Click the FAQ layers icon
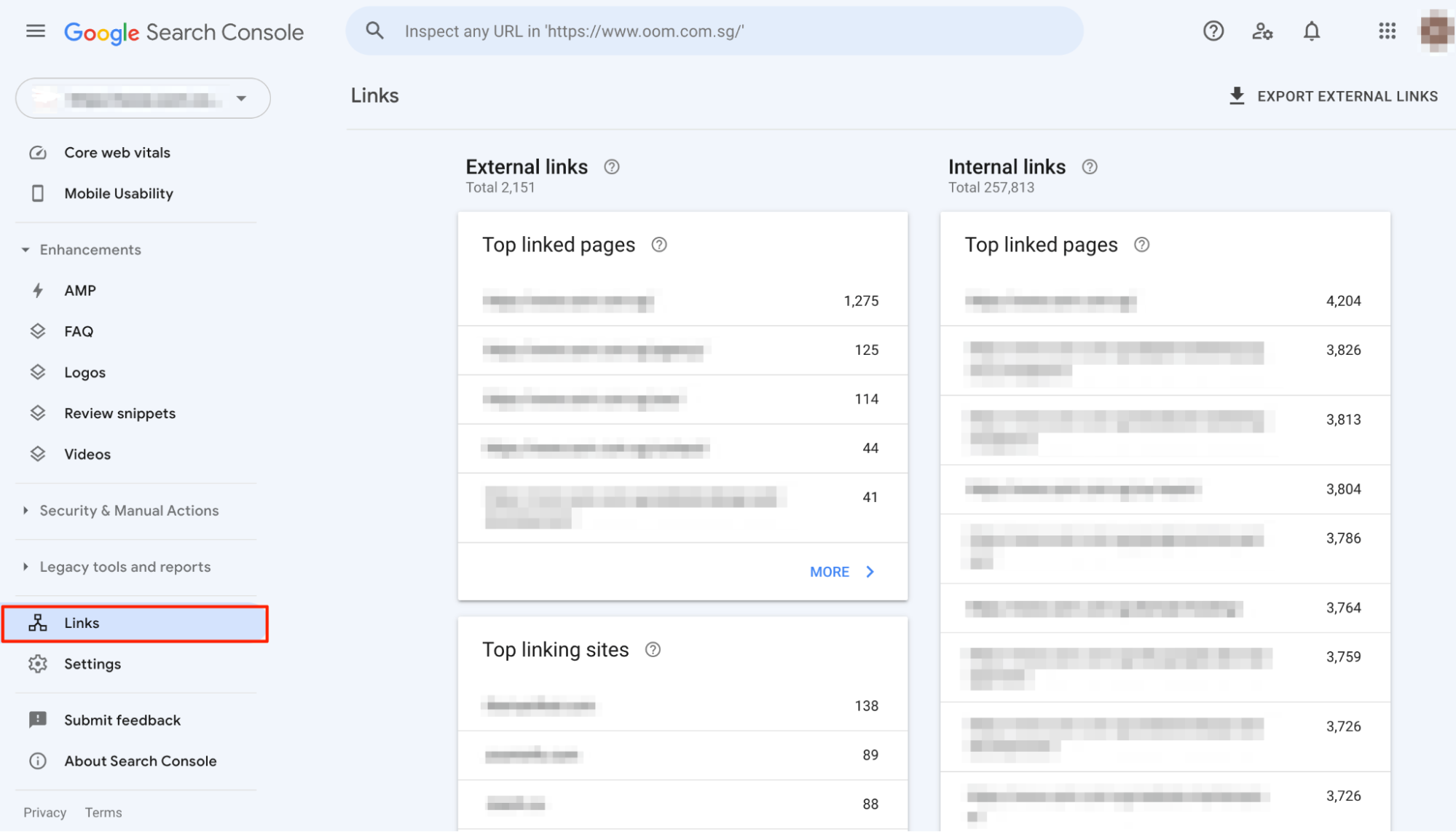 click(x=38, y=331)
